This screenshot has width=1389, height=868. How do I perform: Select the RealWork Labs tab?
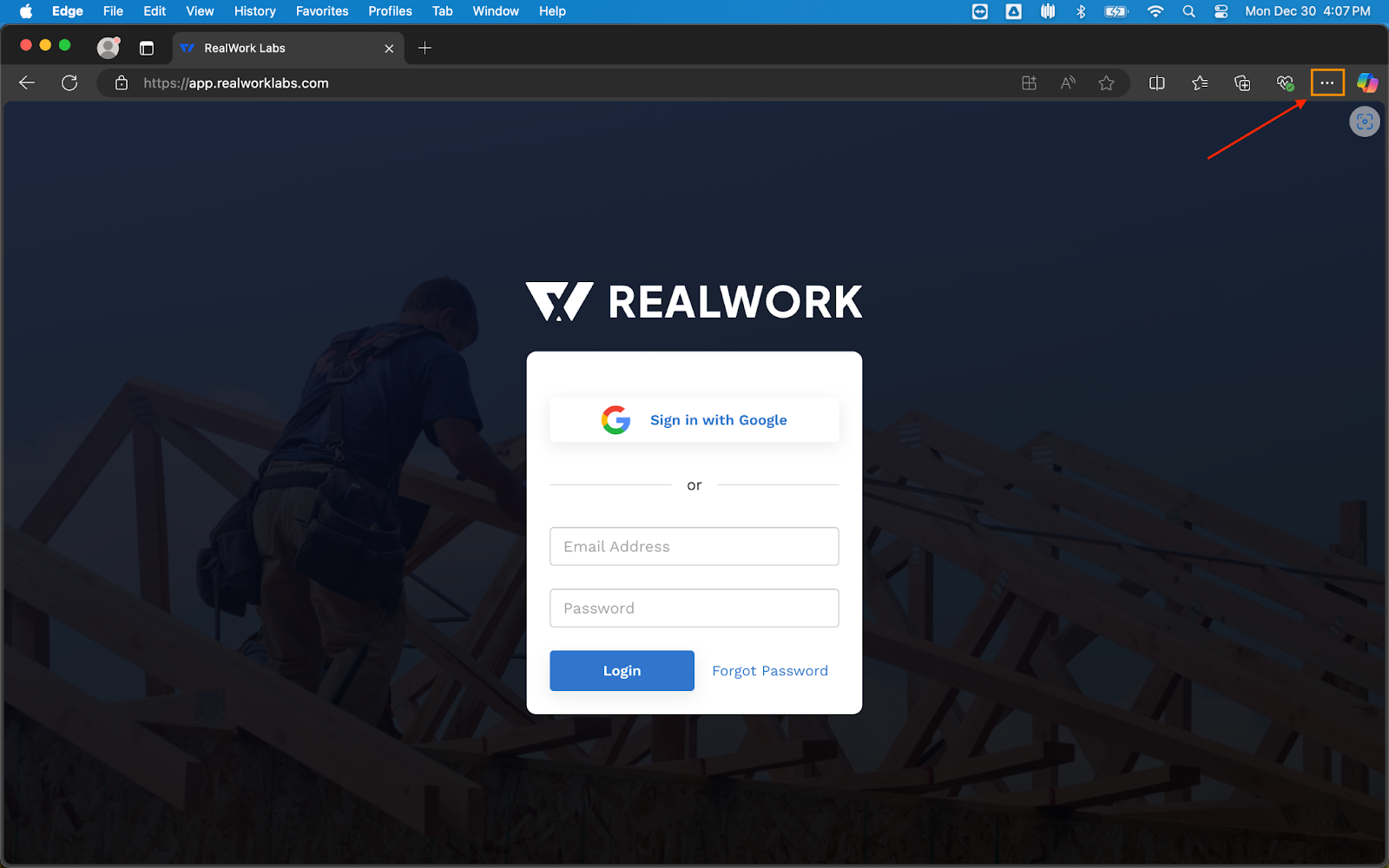289,49
